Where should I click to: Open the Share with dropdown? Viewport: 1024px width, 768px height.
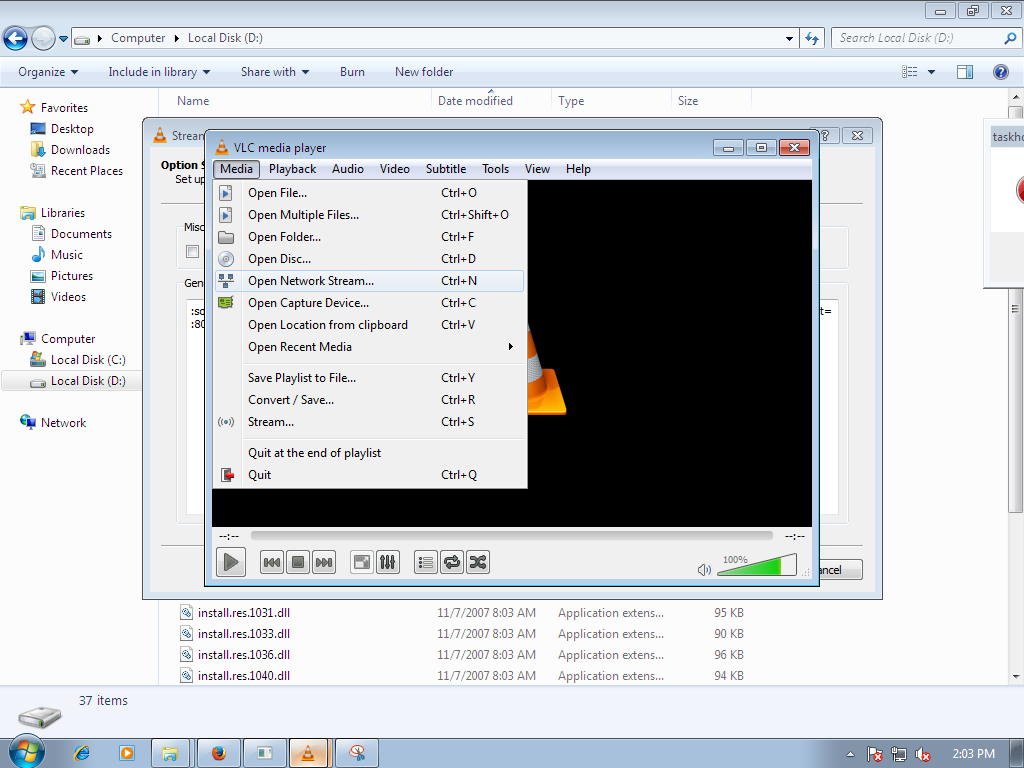(x=274, y=71)
